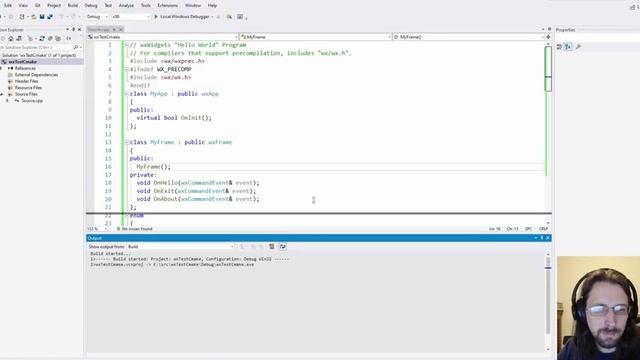The image size is (640, 360).
Task: Click View Code icon in Solution Explorer
Action: click(69, 38)
